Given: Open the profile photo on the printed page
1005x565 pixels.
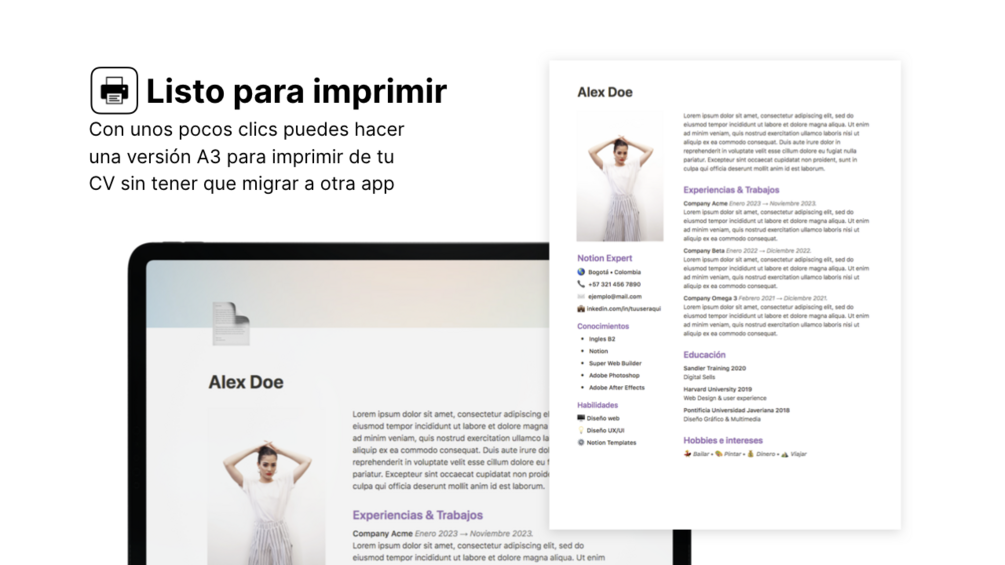Looking at the screenshot, I should pyautogui.click(x=620, y=176).
